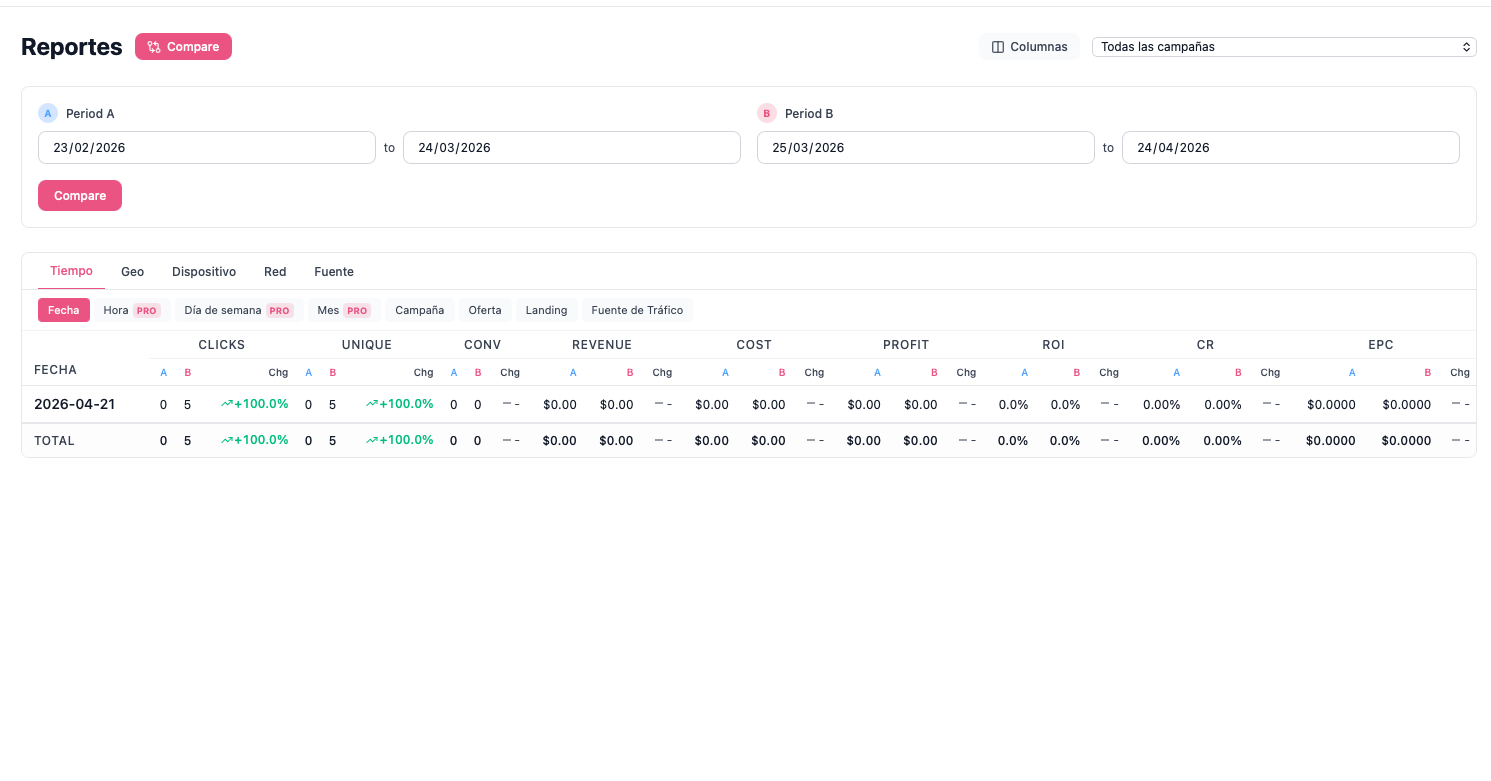Screen dimensions: 1491x781
Task: Select the Fuente de Tráfico grouping pill
Action: click(x=637, y=310)
